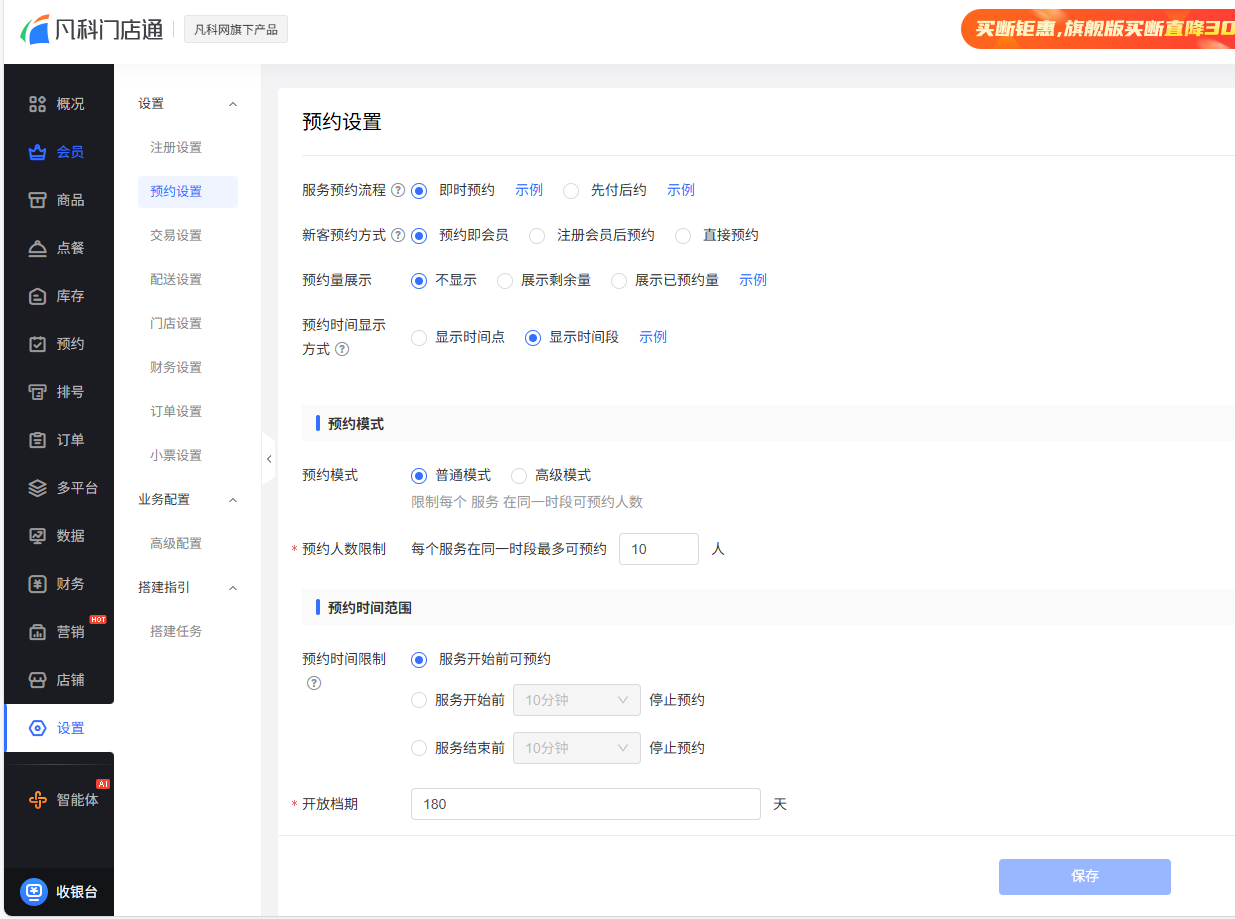Choose the 展示剩余量 radio button
Image resolution: width=1235 pixels, height=919 pixels.
click(505, 281)
